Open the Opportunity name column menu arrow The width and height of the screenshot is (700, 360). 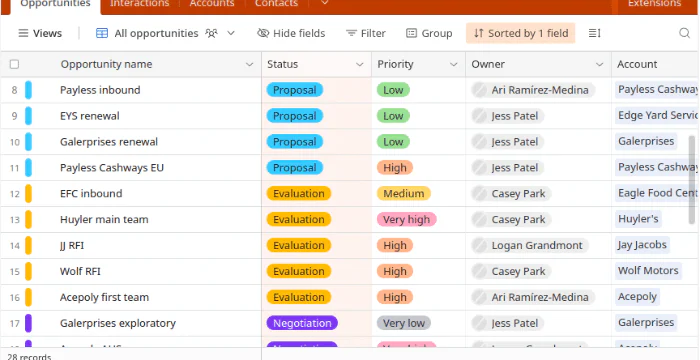(250, 65)
